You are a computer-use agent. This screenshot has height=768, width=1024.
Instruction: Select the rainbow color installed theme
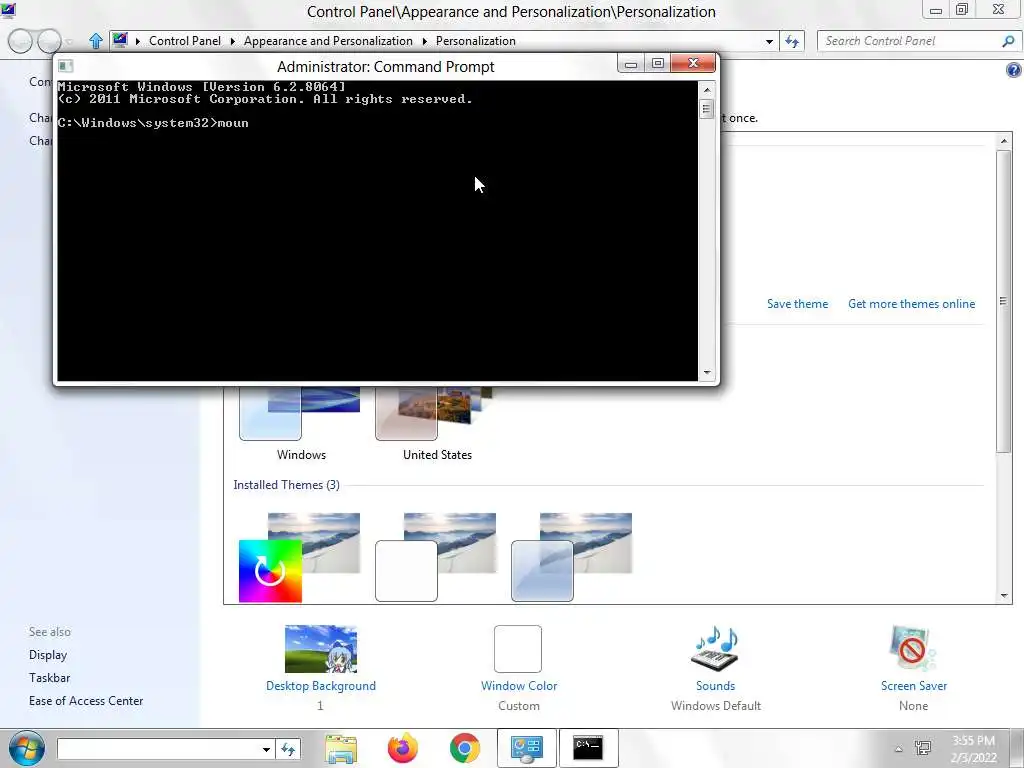pos(300,557)
